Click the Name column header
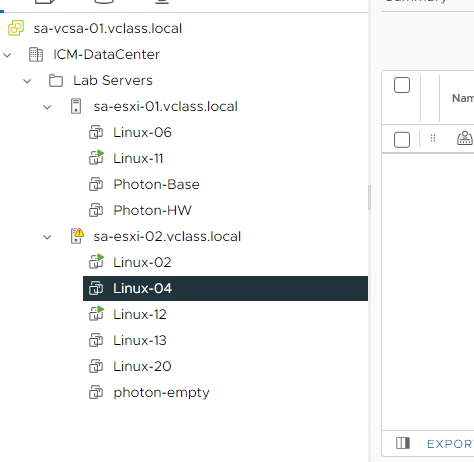Screen dimensions: 474x462 pos(463,98)
